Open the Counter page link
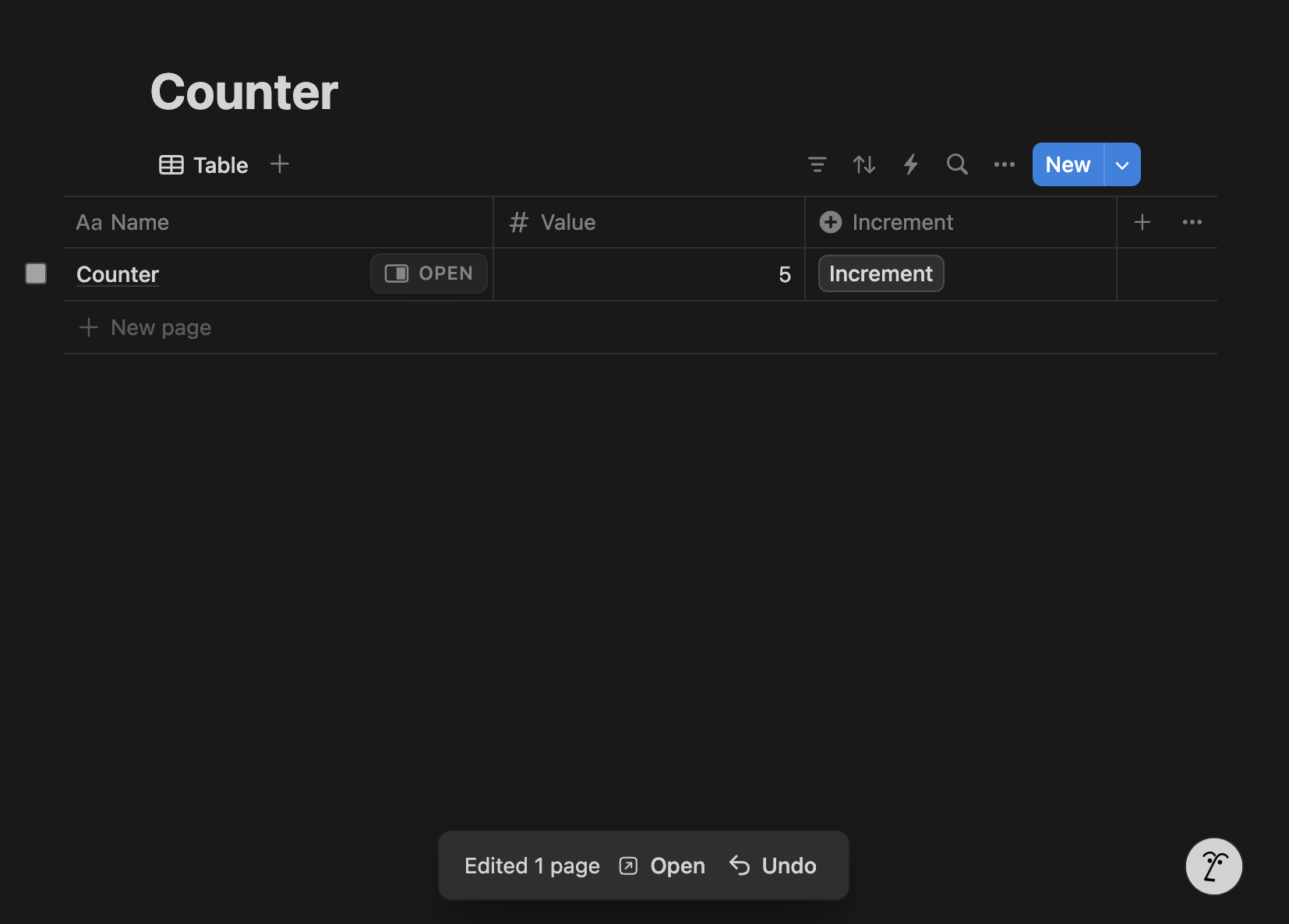The height and width of the screenshot is (924, 1289). pyautogui.click(x=117, y=273)
